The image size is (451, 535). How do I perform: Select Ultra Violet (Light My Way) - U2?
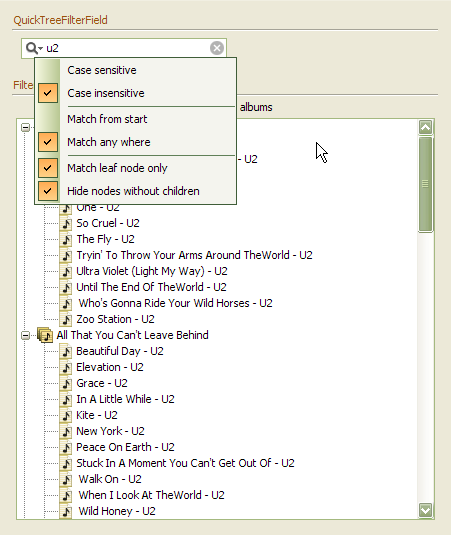152,271
